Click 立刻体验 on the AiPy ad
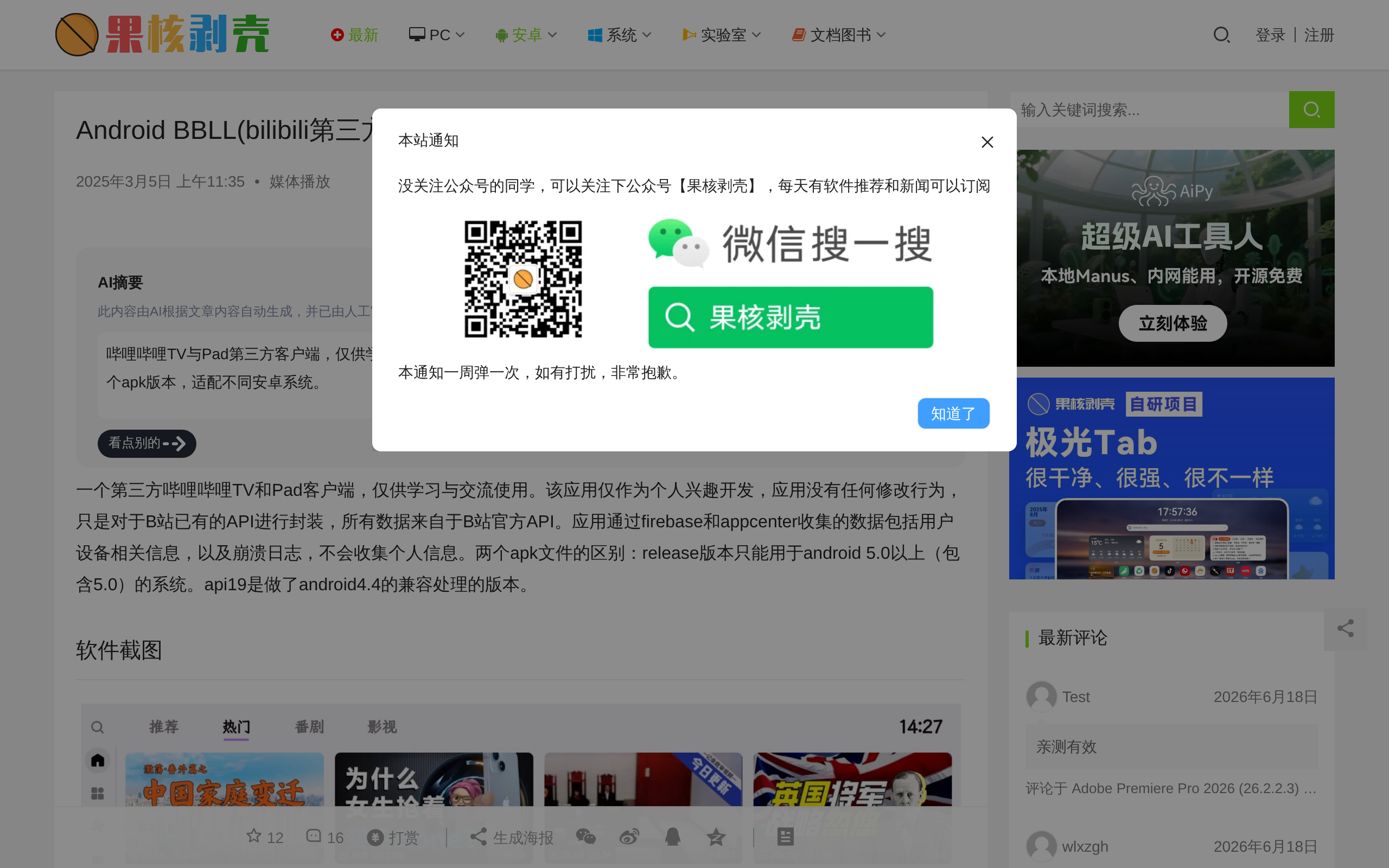Image resolution: width=1389 pixels, height=868 pixels. tap(1173, 323)
